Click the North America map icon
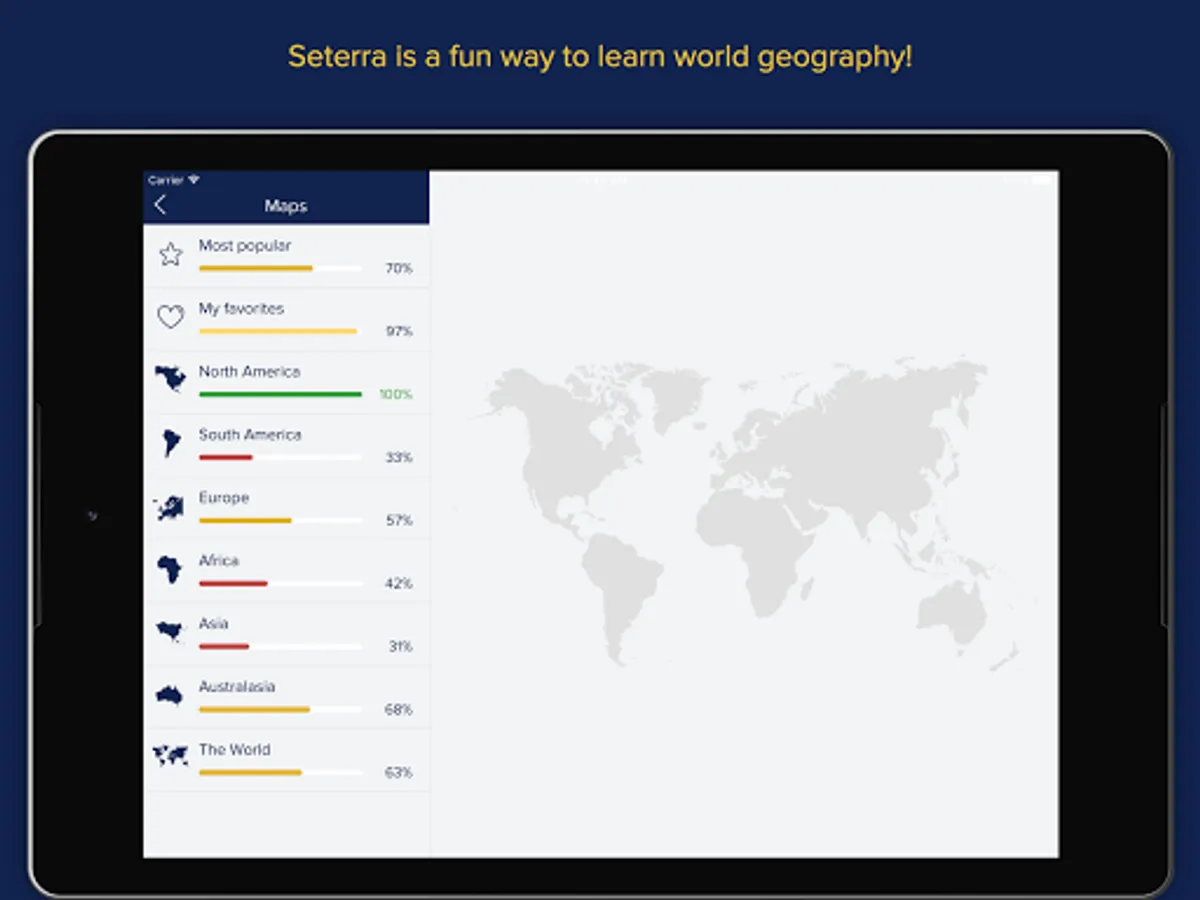The height and width of the screenshot is (900, 1200). pyautogui.click(x=171, y=380)
